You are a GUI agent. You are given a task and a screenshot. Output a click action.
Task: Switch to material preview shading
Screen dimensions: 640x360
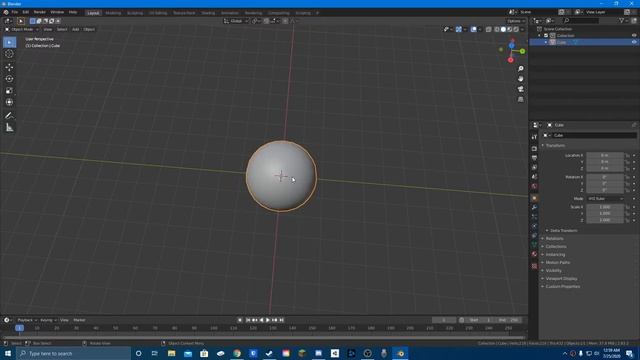pyautogui.click(x=509, y=29)
